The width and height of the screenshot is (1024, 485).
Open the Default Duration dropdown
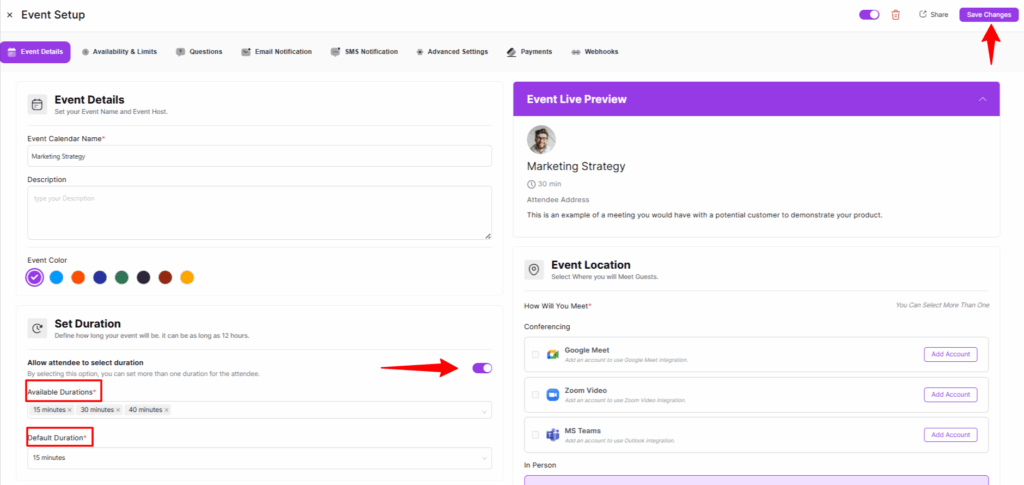(259, 457)
